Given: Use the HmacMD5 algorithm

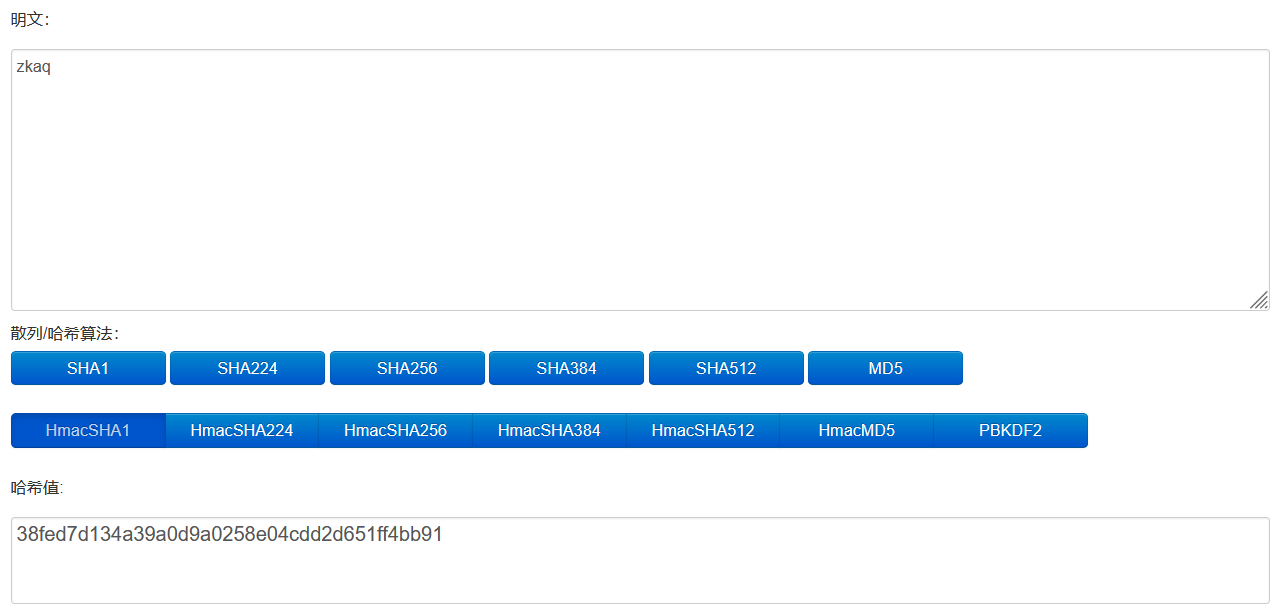Looking at the screenshot, I should [x=857, y=431].
